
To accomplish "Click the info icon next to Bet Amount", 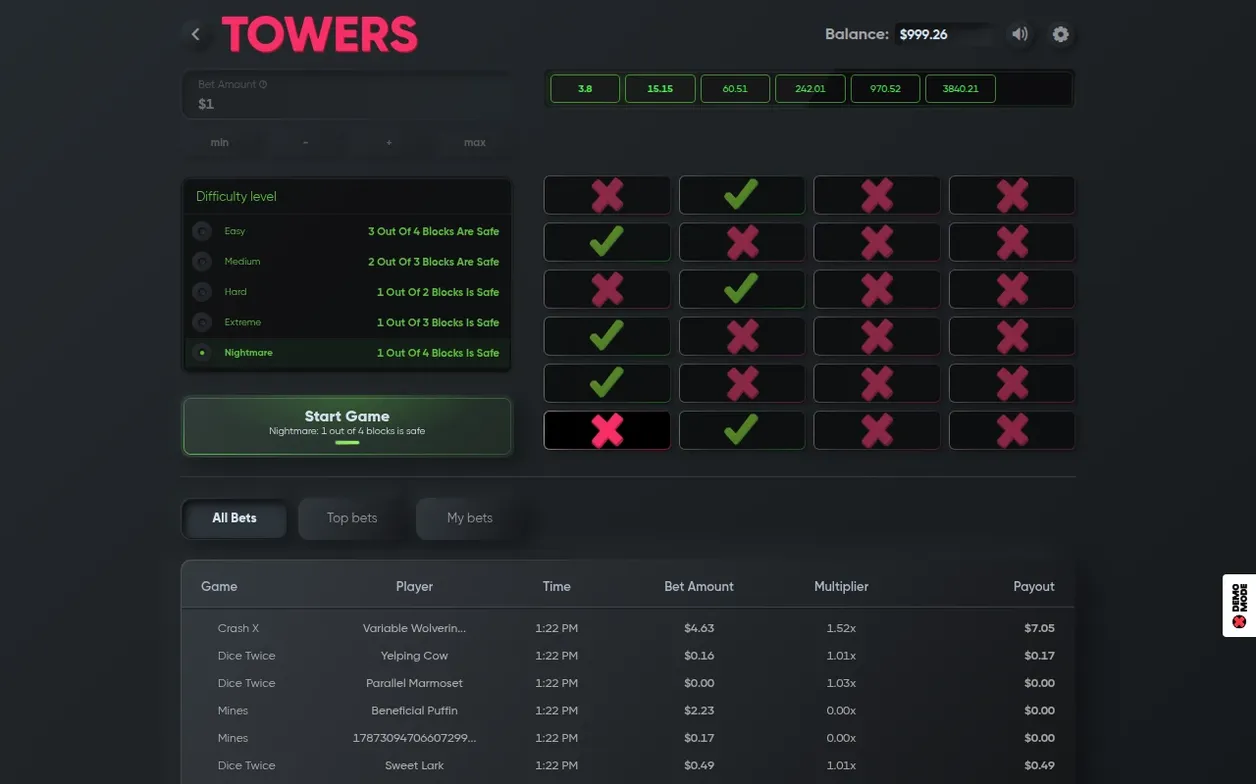I will coord(263,85).
